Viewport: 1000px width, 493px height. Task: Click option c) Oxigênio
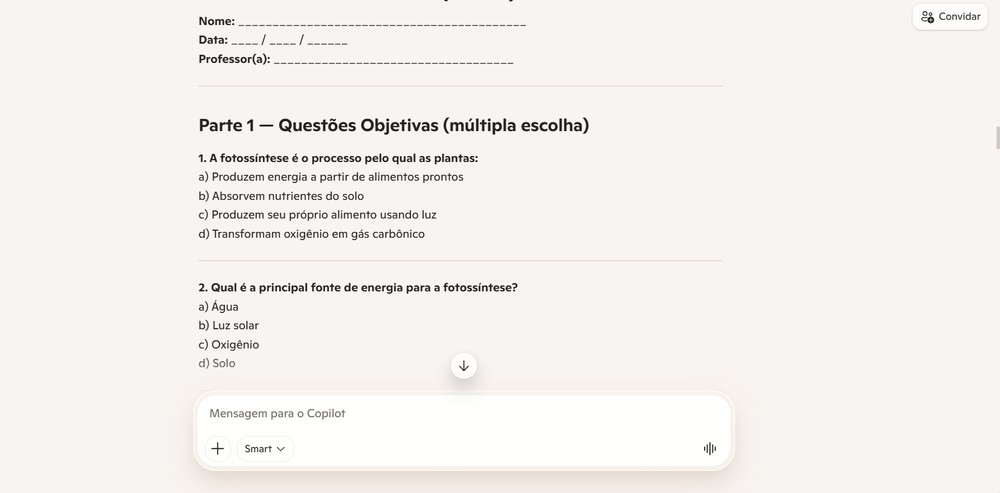click(x=229, y=344)
